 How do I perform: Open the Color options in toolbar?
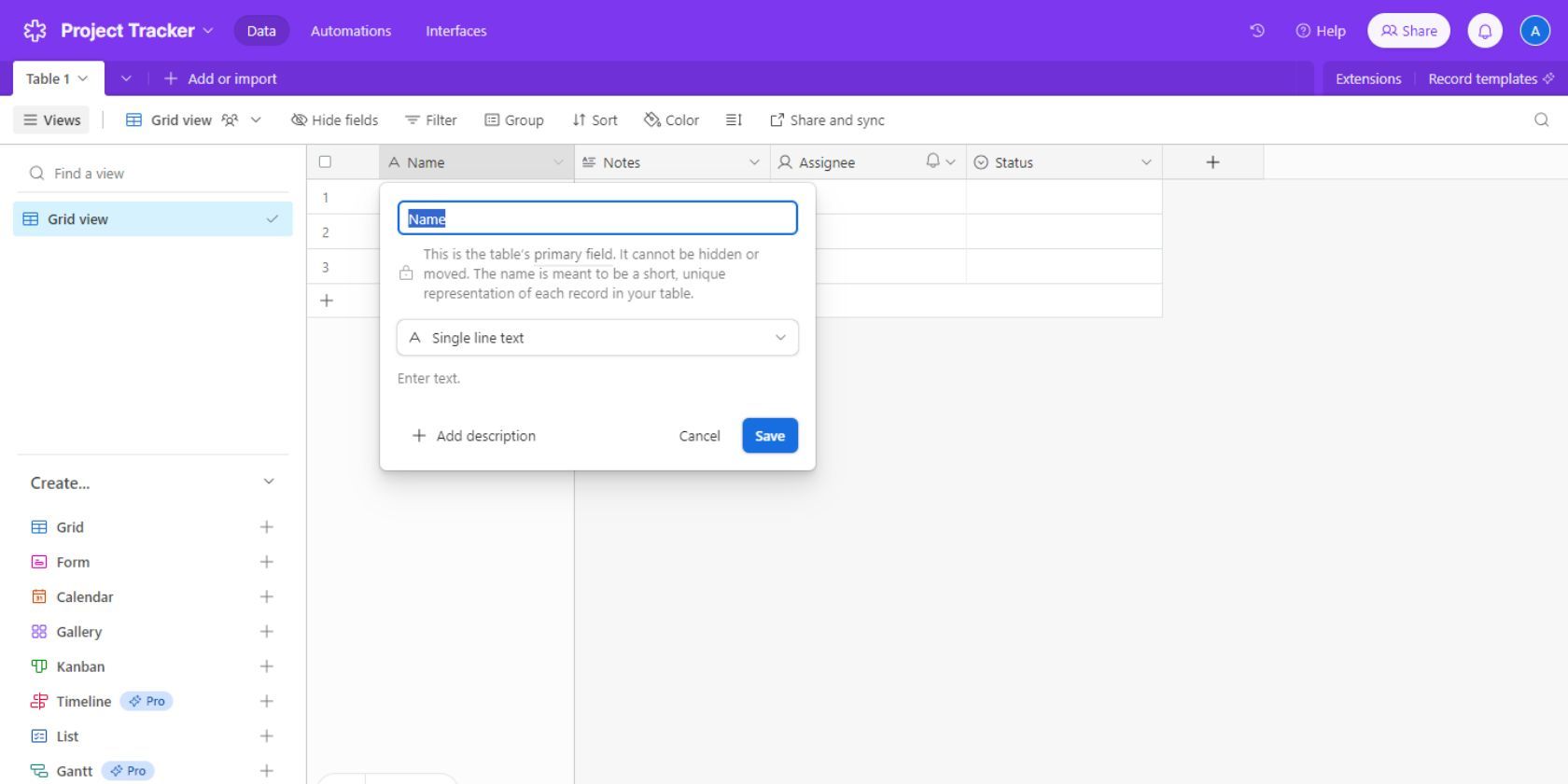coord(671,119)
